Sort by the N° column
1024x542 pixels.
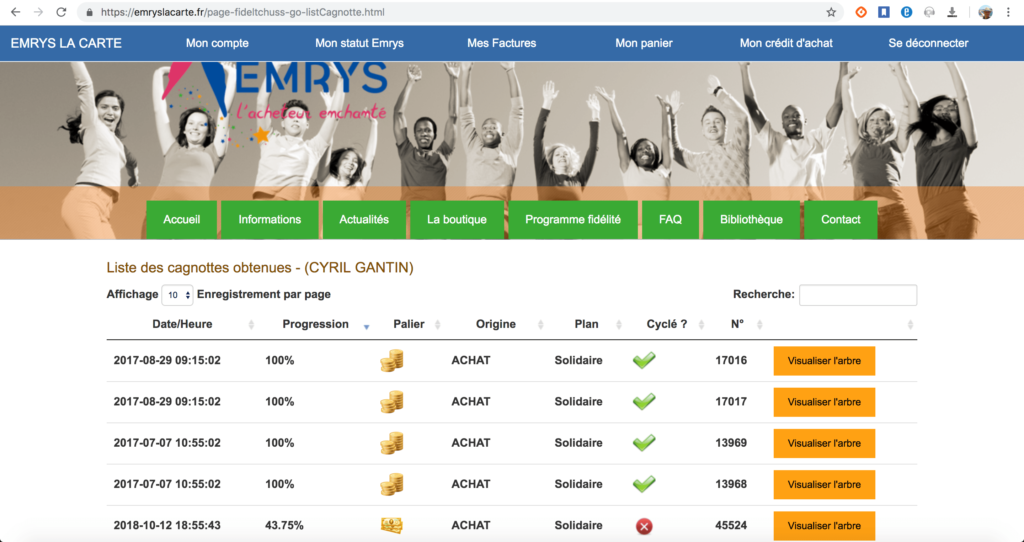pos(737,324)
